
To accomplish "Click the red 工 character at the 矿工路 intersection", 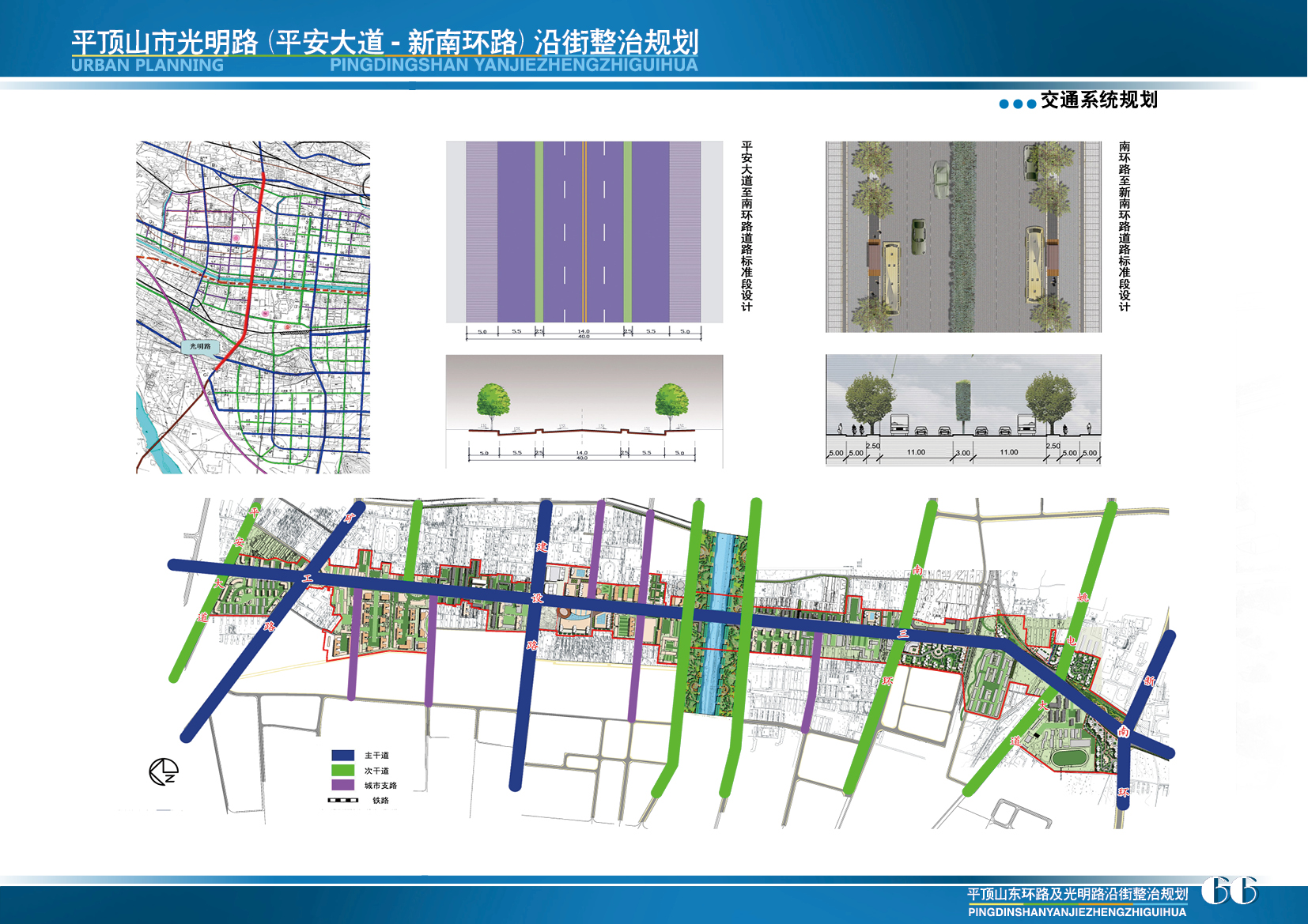I will 308,579.
